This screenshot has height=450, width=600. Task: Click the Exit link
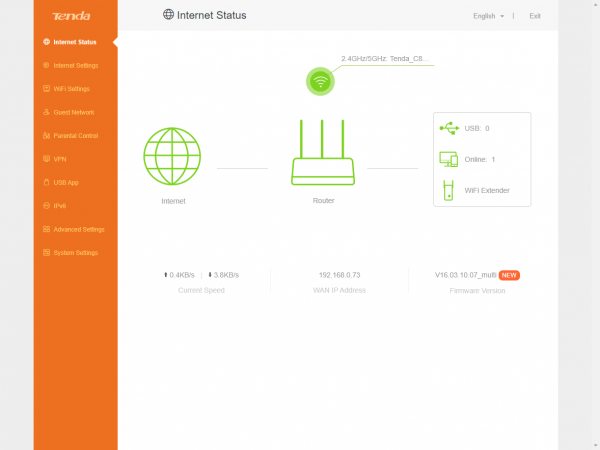tap(535, 16)
